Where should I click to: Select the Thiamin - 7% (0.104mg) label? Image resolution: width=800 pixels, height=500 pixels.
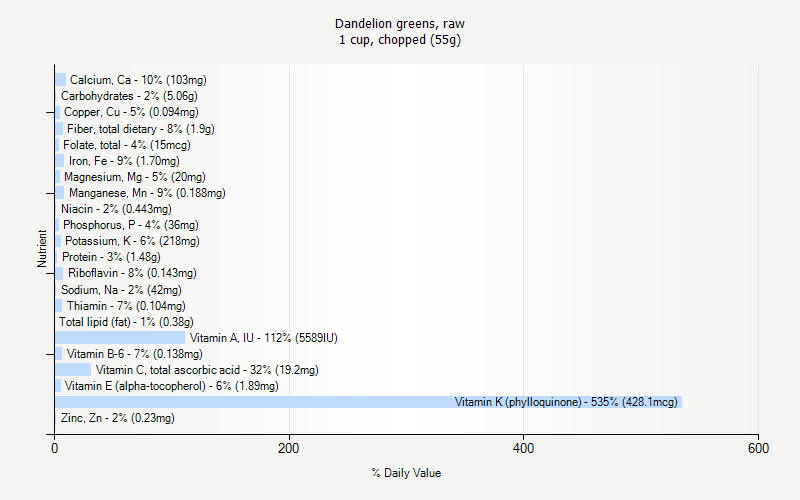coord(126,306)
